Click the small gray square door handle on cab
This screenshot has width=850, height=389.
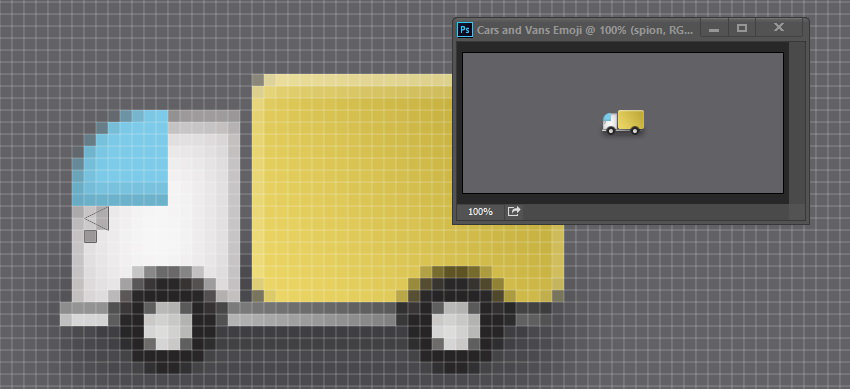pos(91,236)
